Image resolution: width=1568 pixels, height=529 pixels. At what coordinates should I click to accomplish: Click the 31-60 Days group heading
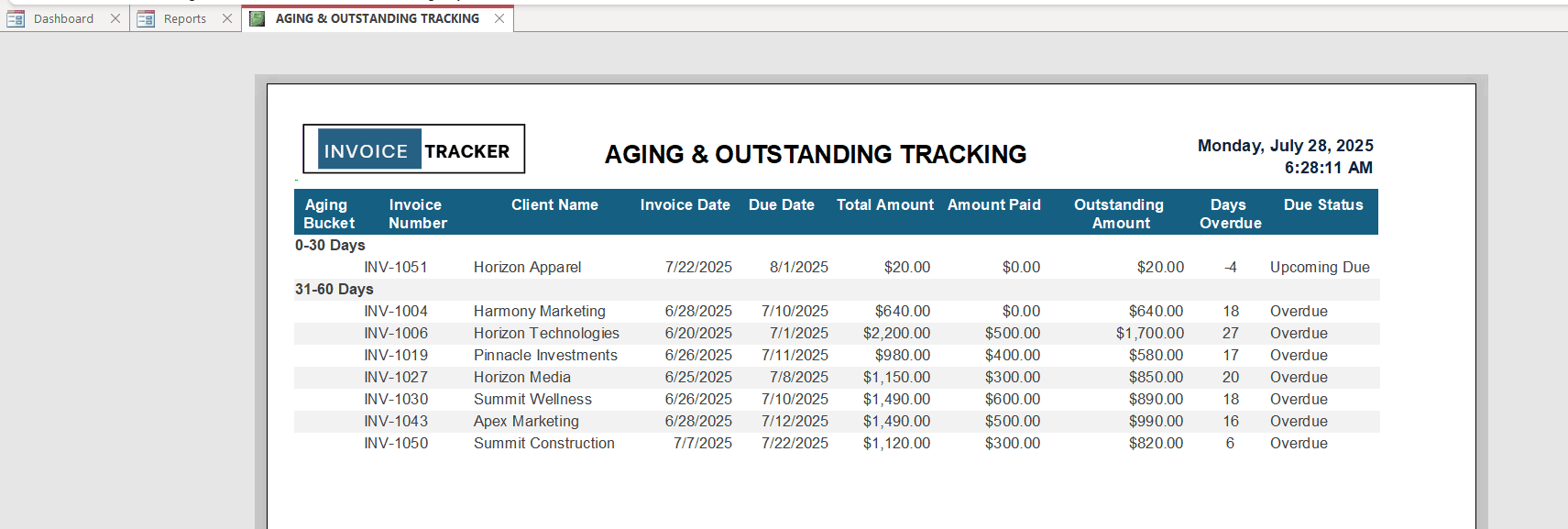[x=334, y=289]
